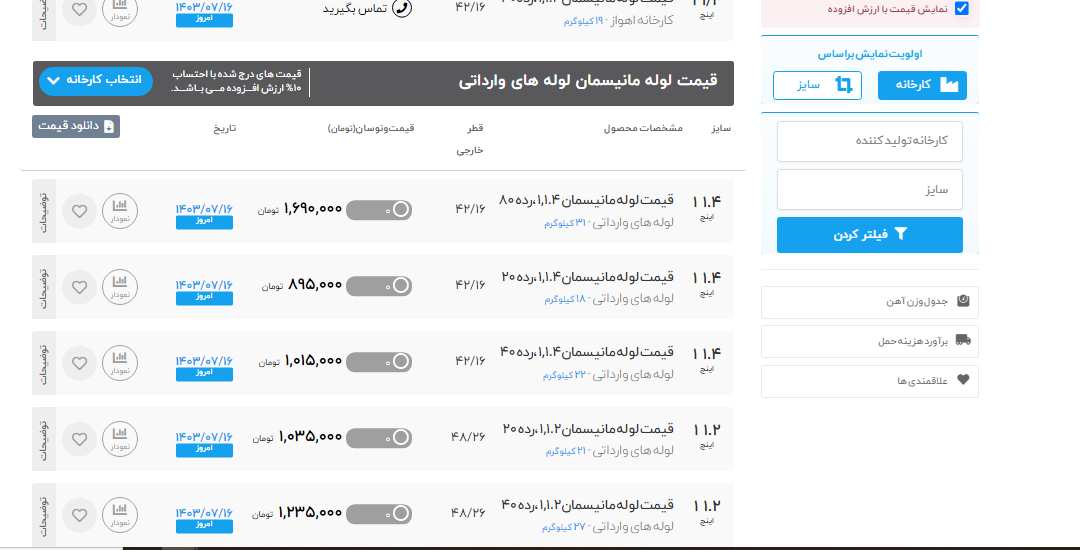
Task: Expand توضیحات for 1,015,000 toman row
Action: 43,362
